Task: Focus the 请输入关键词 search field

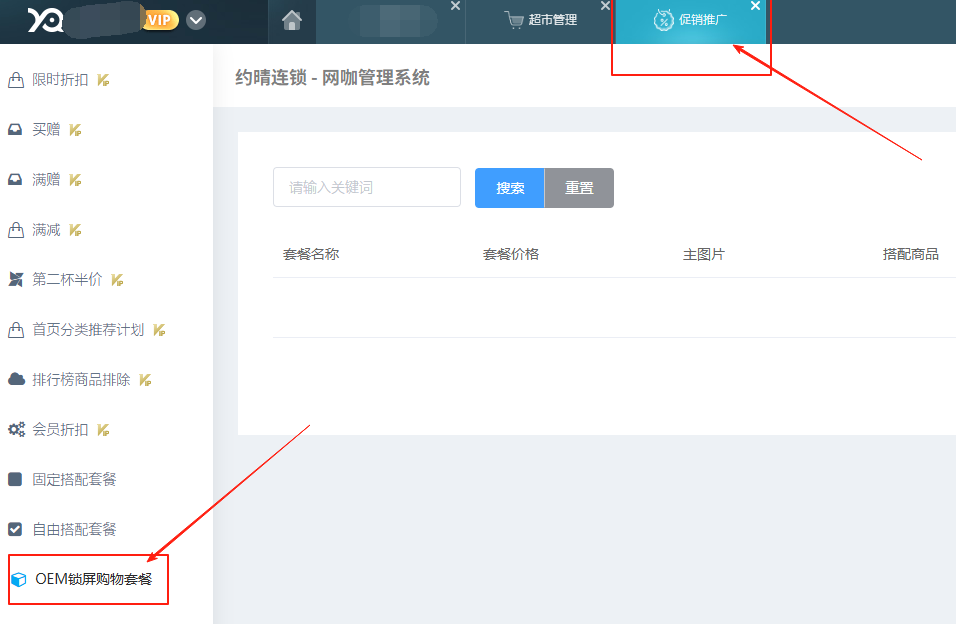Action: tap(367, 187)
